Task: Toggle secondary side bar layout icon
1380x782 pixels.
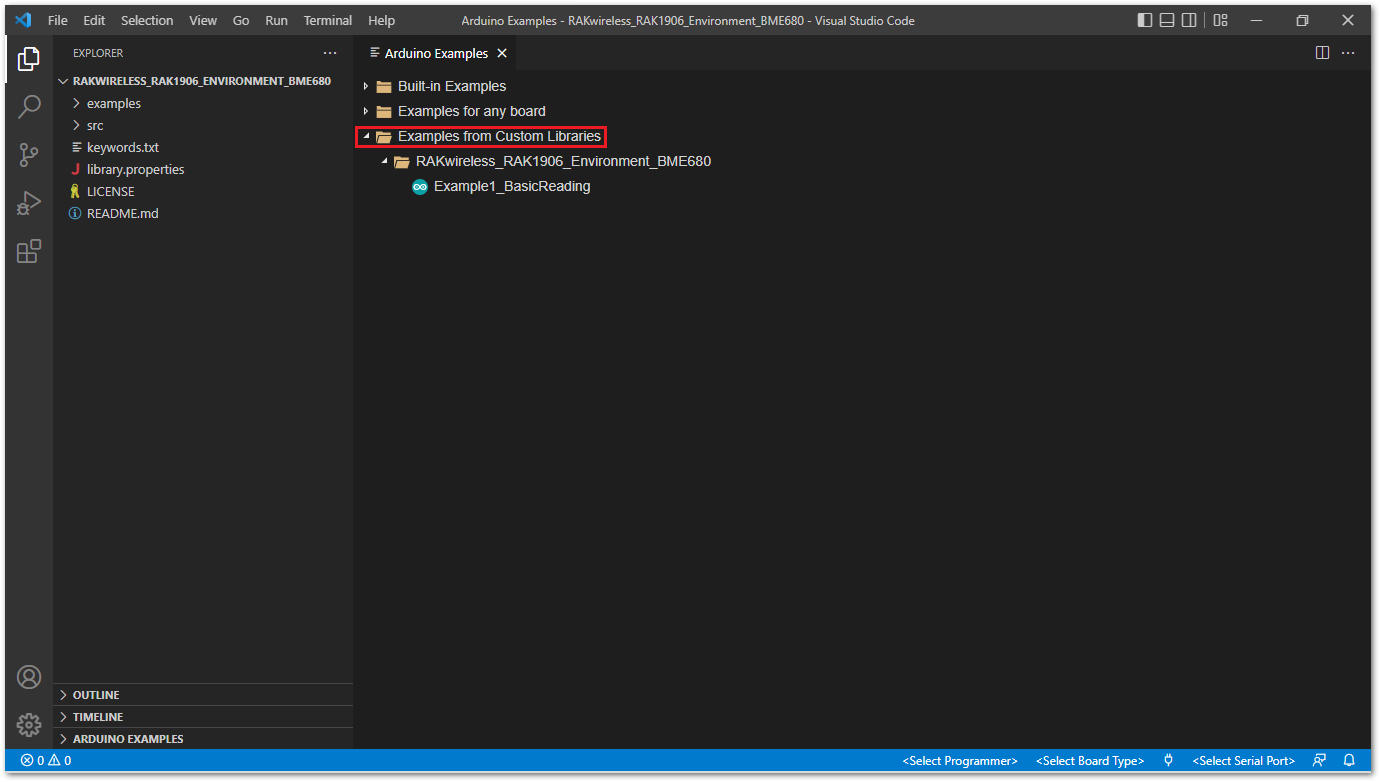Action: [x=1189, y=20]
